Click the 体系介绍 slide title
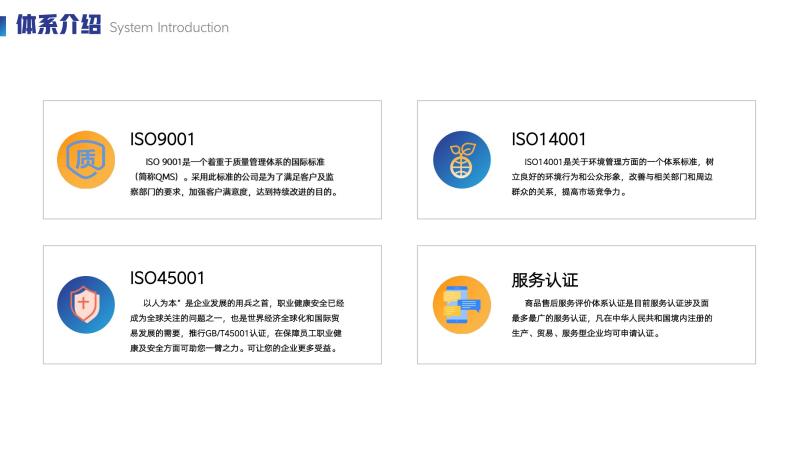The height and width of the screenshot is (450, 800). point(58,26)
